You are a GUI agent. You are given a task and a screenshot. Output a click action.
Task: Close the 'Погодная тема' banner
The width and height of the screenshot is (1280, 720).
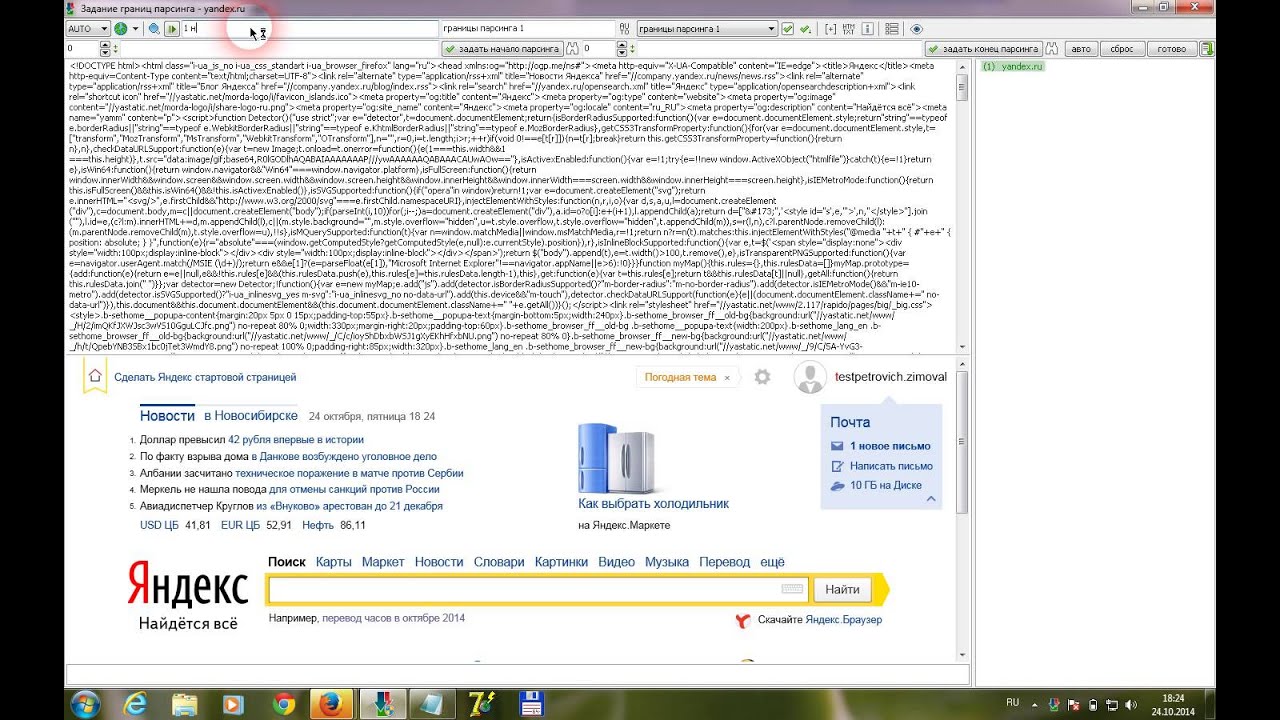coord(727,377)
